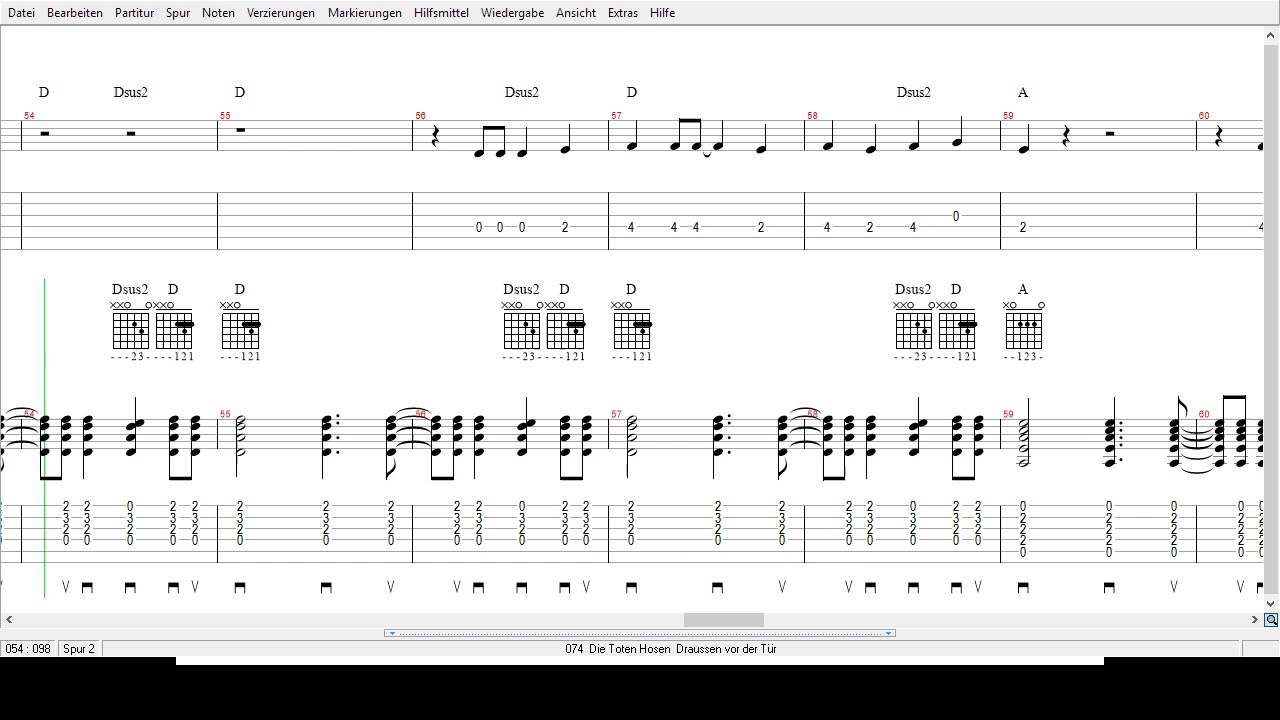Click the fret 0 on upper string in top tablature measure 58
Viewport: 1280px width, 720px height.
[956, 216]
